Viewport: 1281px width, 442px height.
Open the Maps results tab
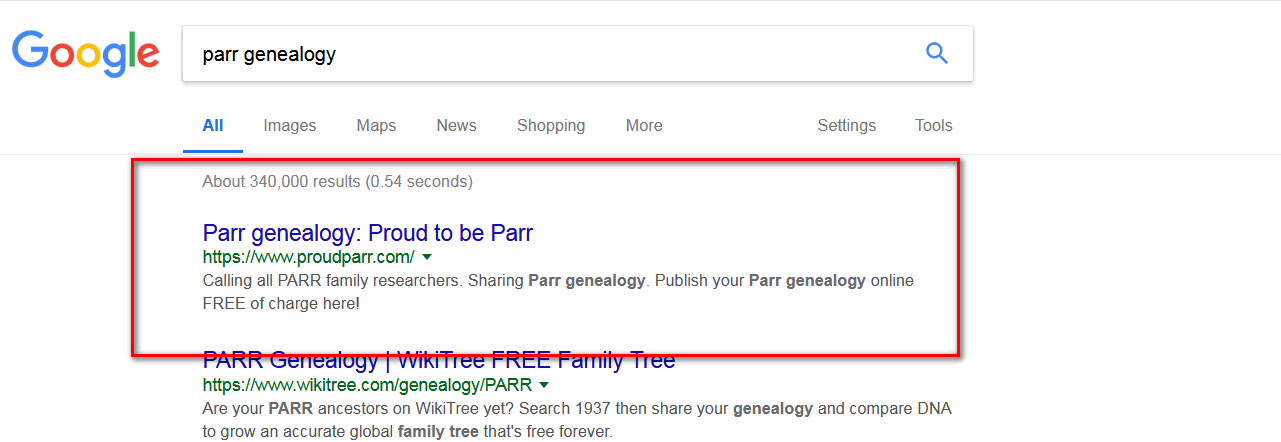coord(376,126)
